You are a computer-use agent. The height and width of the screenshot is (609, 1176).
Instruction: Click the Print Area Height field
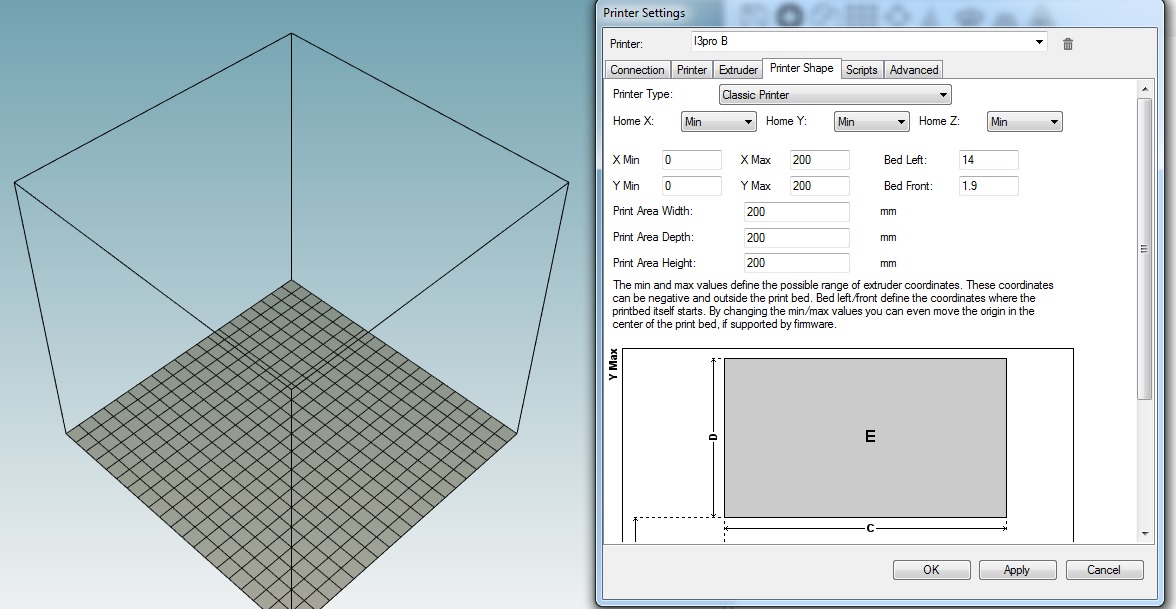(796, 263)
